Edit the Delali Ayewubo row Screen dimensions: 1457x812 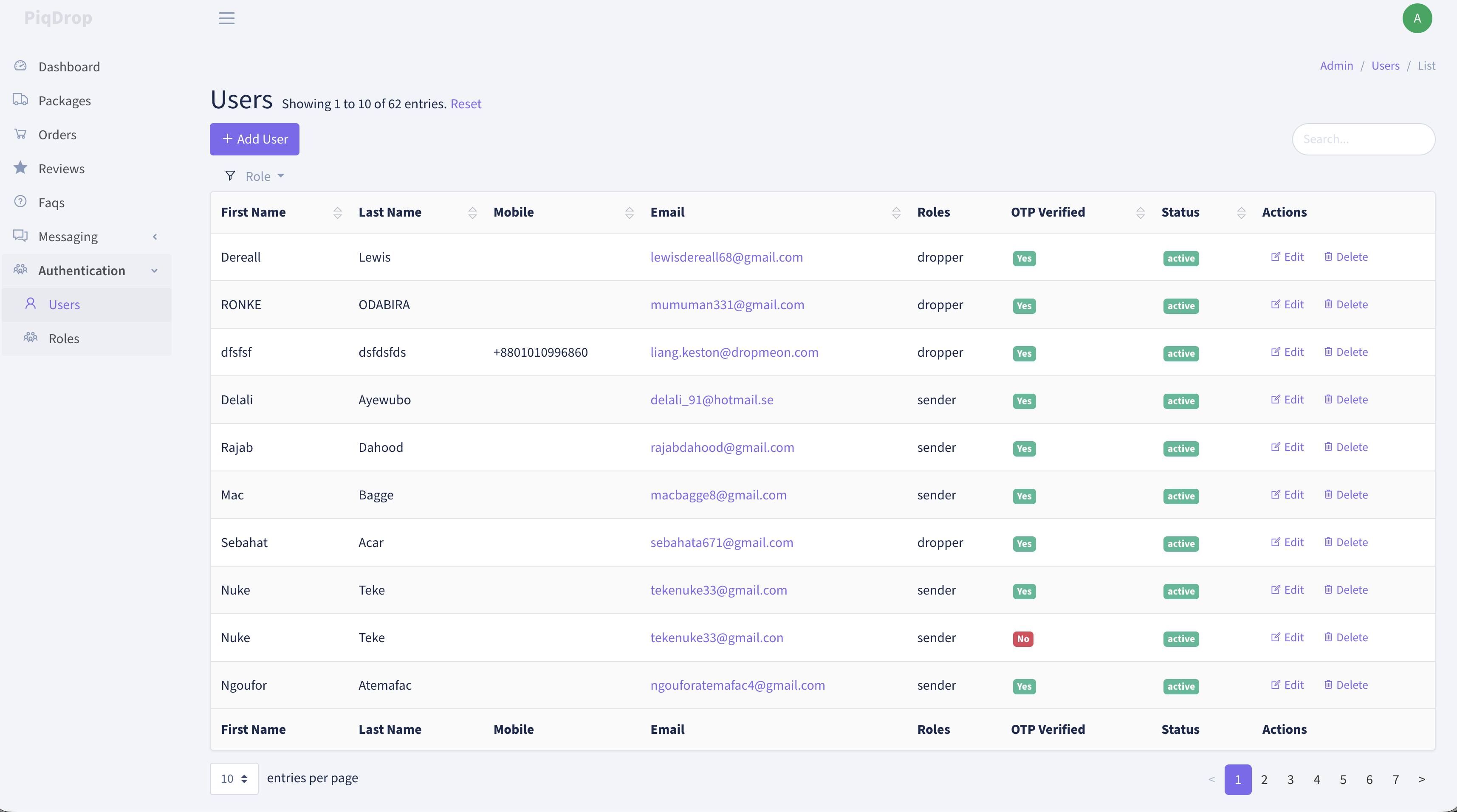pyautogui.click(x=1288, y=399)
